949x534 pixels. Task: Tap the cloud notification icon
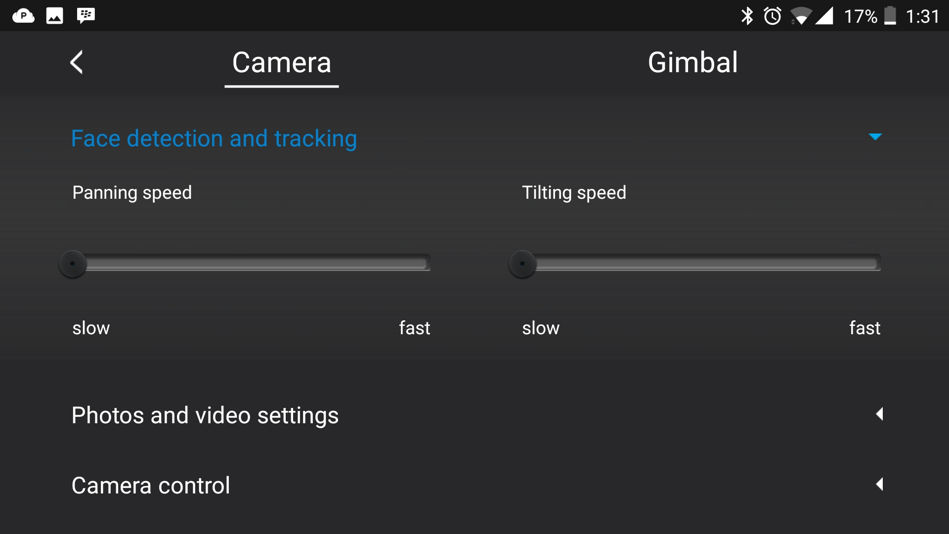coord(23,16)
